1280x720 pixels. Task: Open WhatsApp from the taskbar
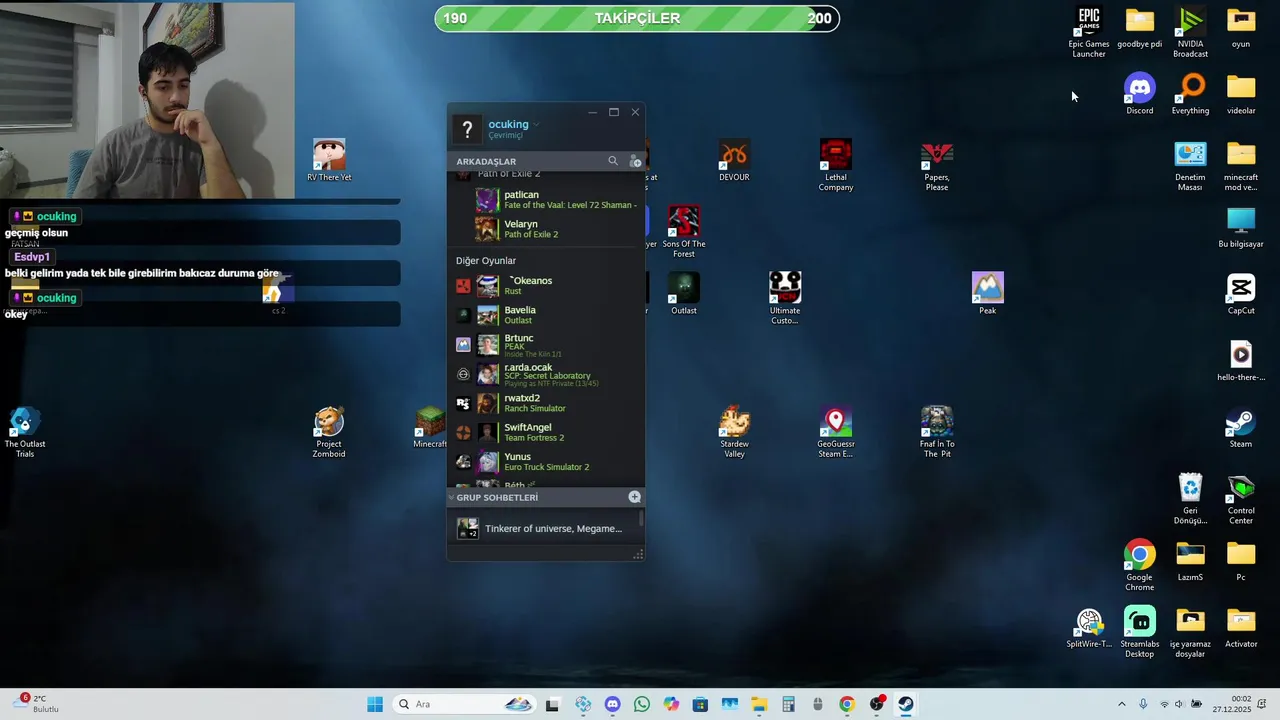tap(642, 704)
